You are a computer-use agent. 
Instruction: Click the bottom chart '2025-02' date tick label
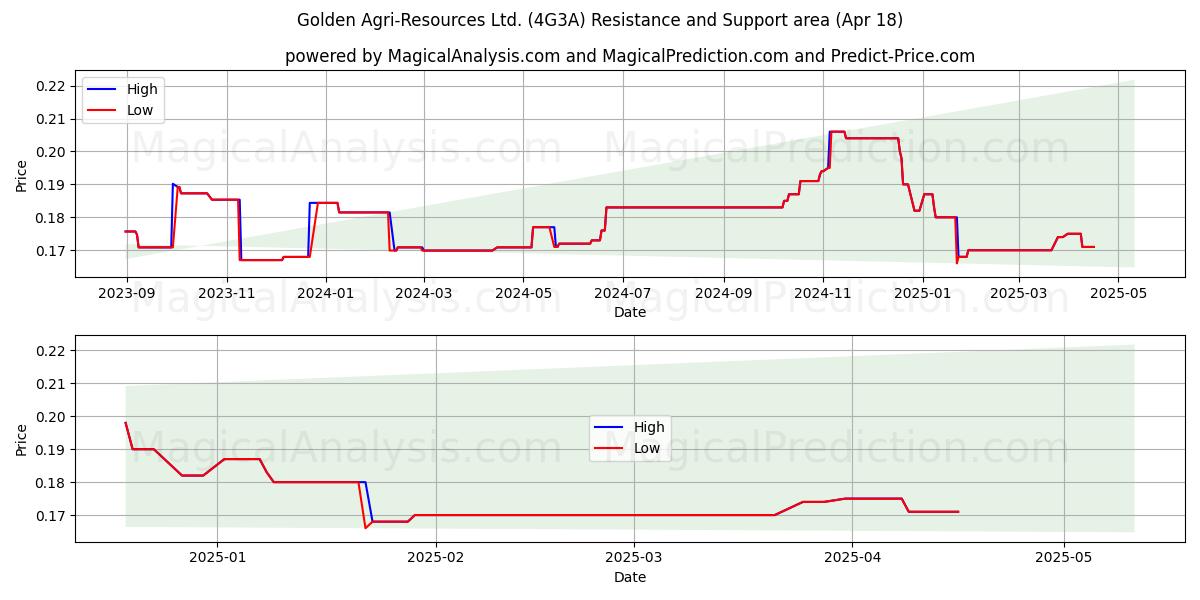(x=438, y=559)
